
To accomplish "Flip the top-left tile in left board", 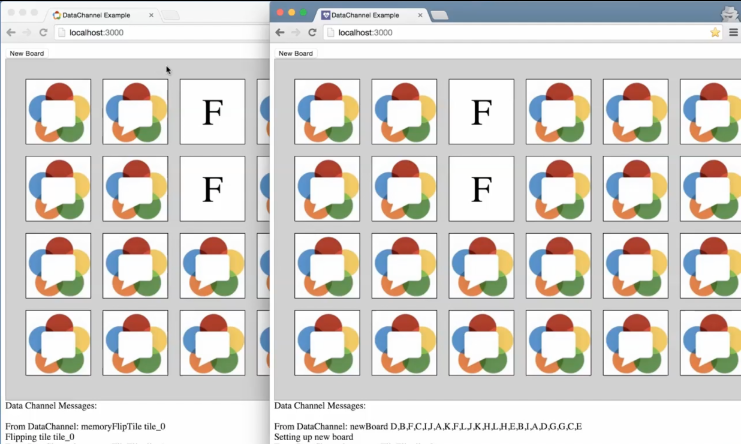I will click(x=58, y=112).
